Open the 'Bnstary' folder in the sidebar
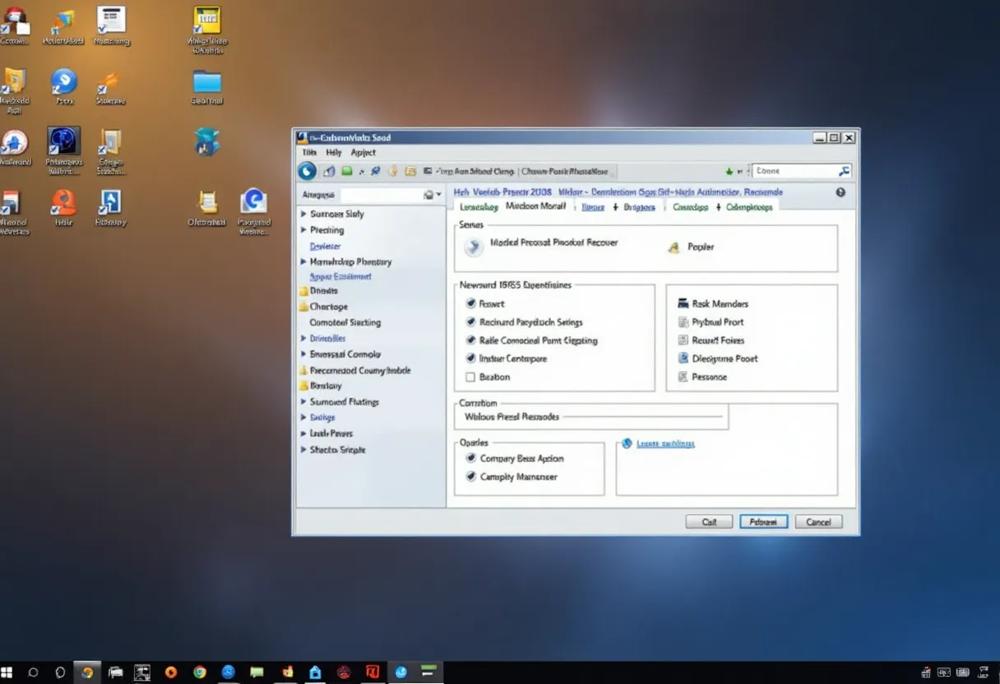Viewport: 1000px width, 684px height. [325, 386]
